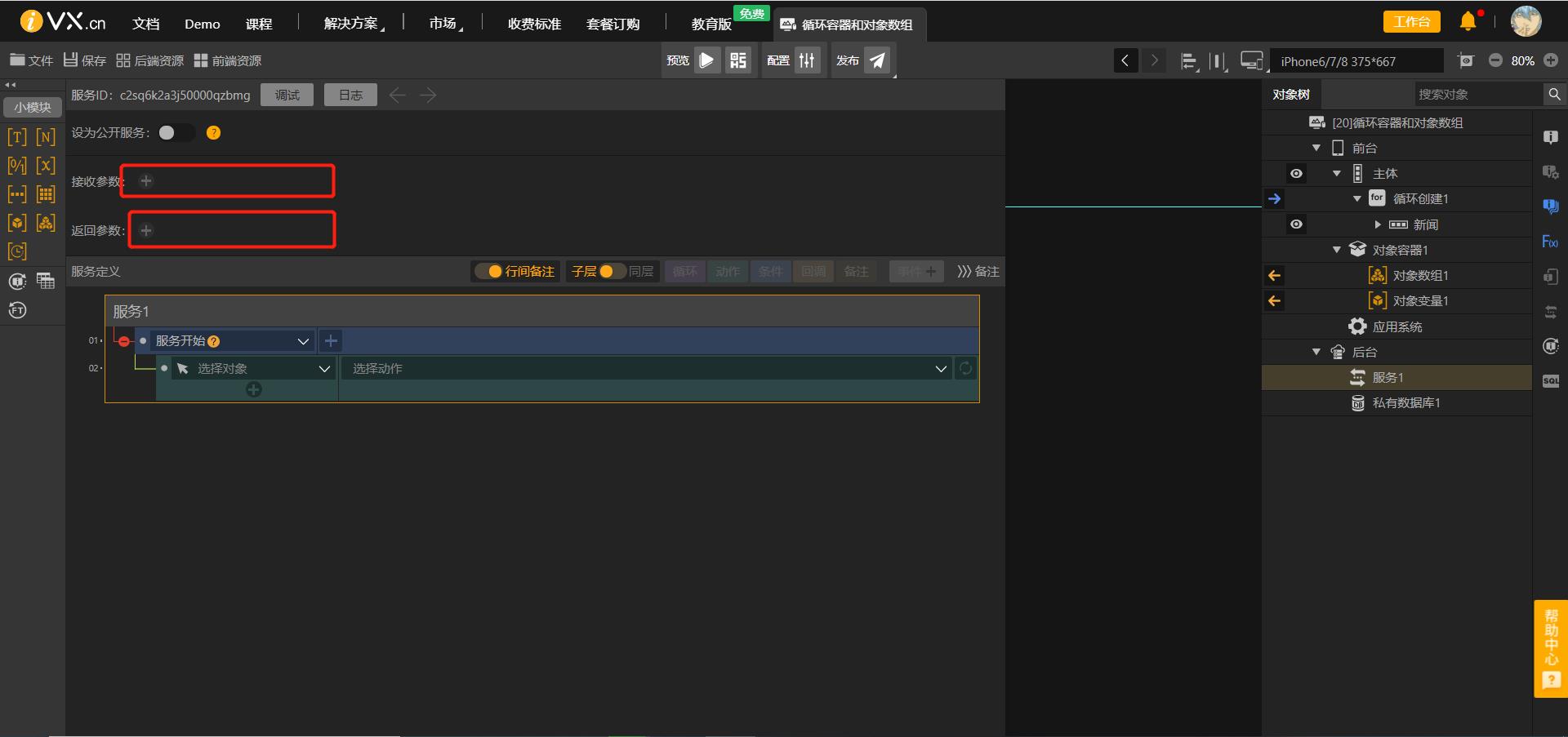Toggle the 子层/同层 layer switch

coord(611,271)
